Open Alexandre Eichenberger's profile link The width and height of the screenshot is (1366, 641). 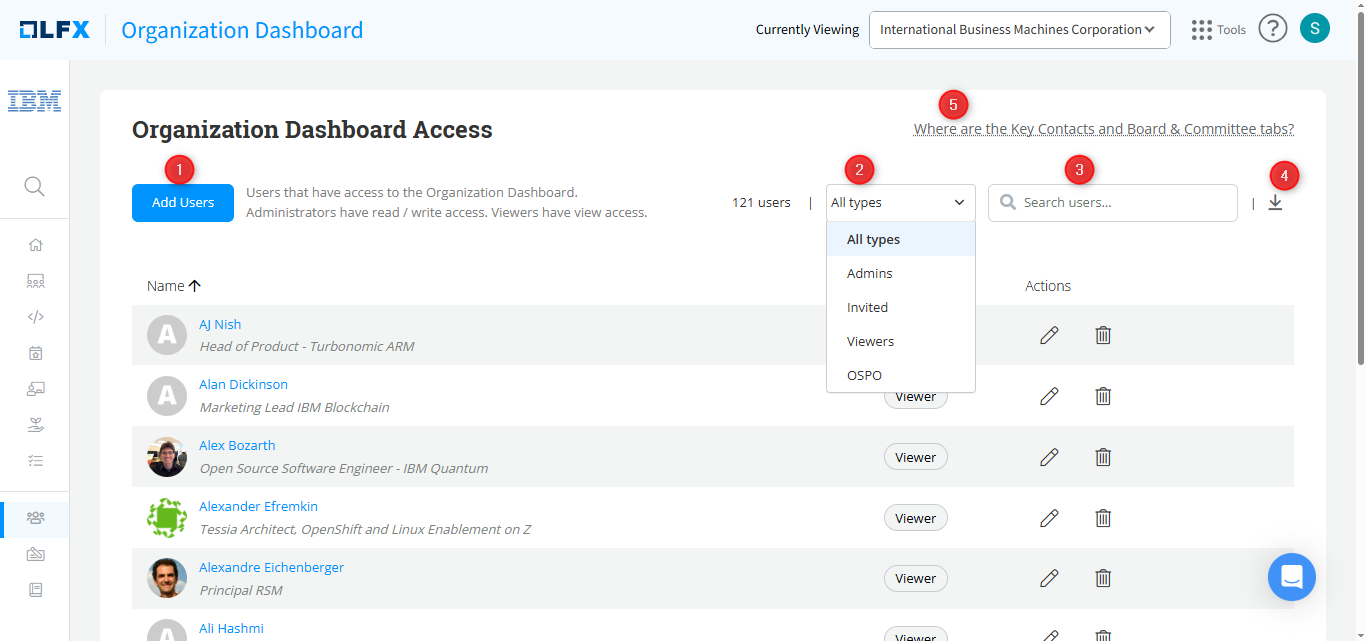pos(271,568)
